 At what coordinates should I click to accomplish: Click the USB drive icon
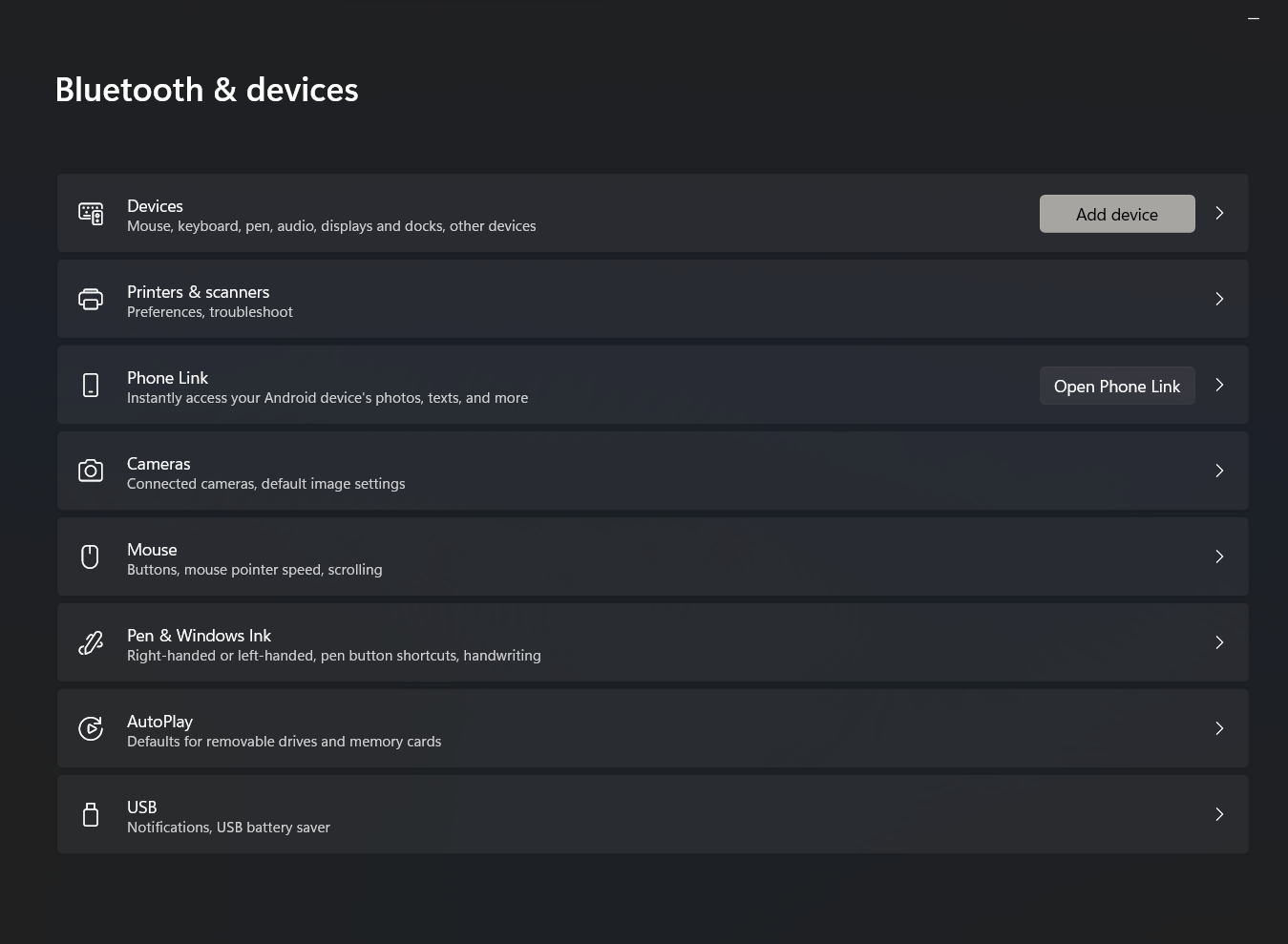point(91,814)
